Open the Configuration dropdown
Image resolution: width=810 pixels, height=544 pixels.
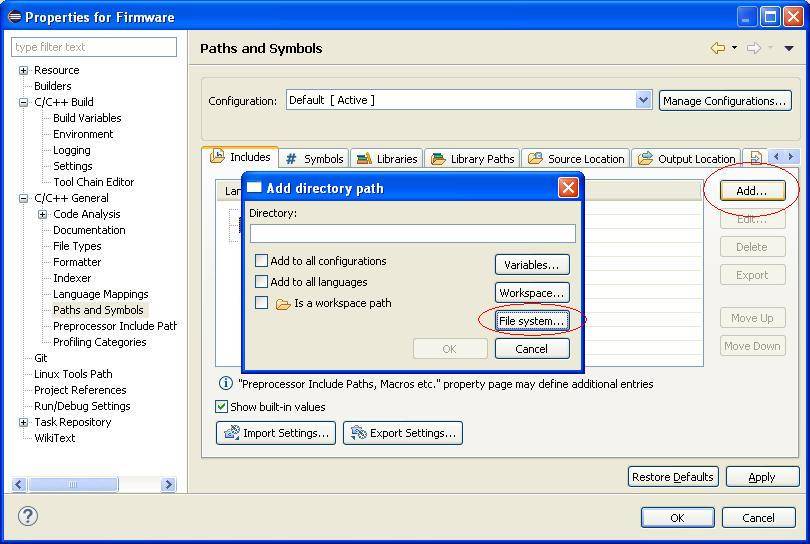click(643, 100)
